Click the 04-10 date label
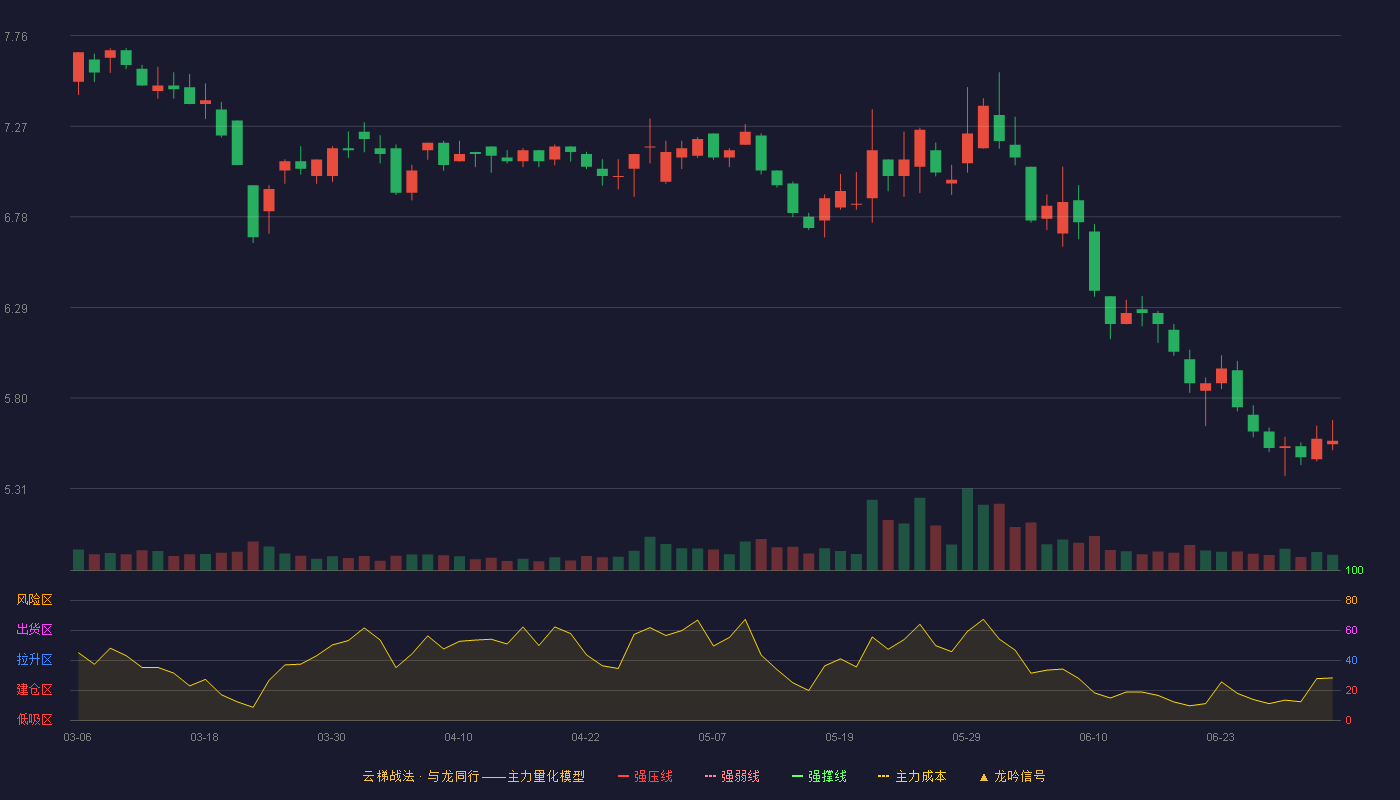The image size is (1400, 800). click(458, 737)
